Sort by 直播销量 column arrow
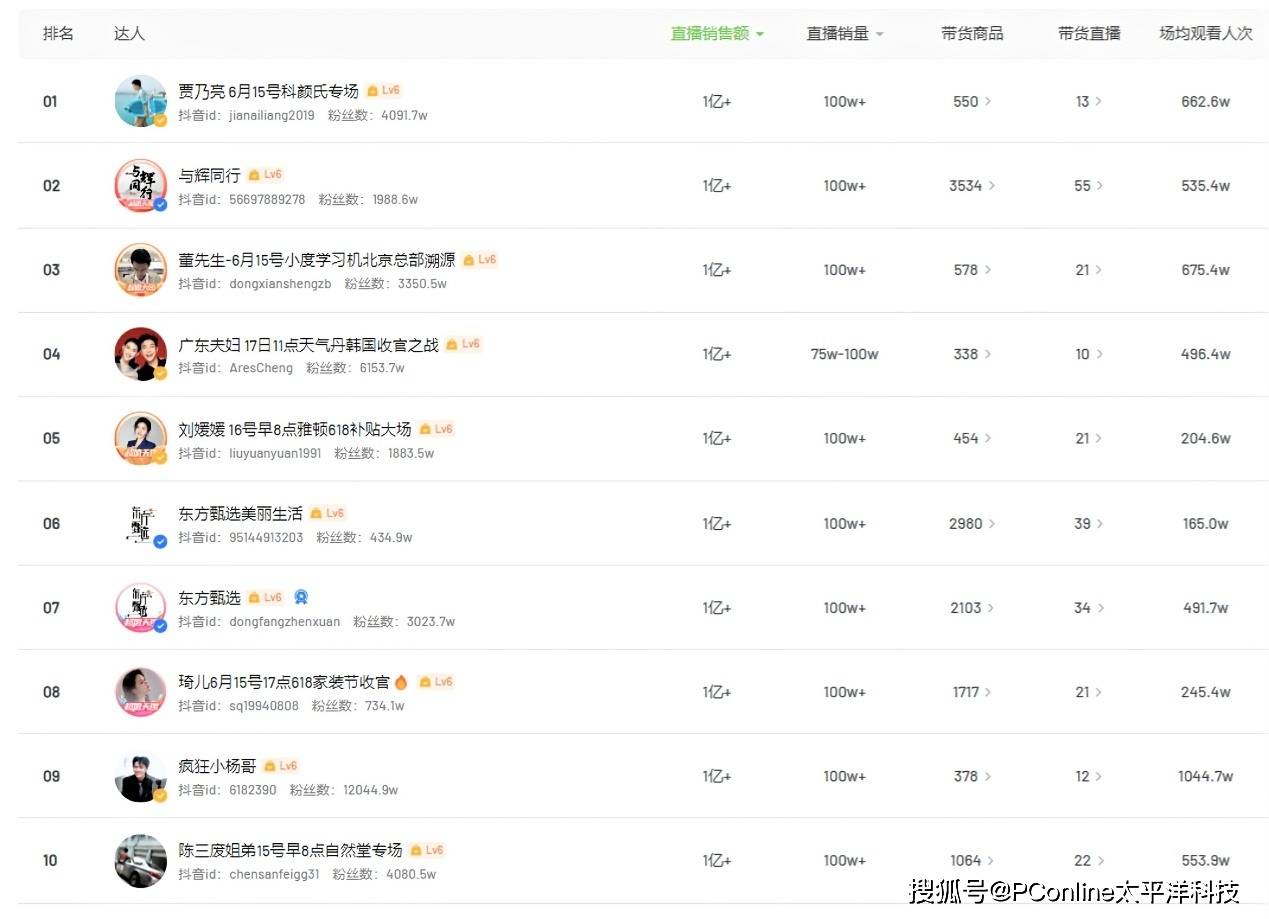 [880, 34]
